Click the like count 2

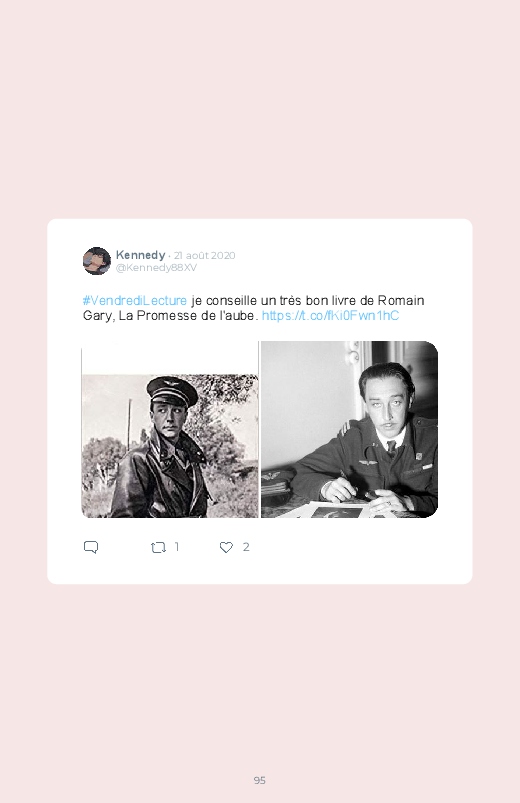point(246,547)
